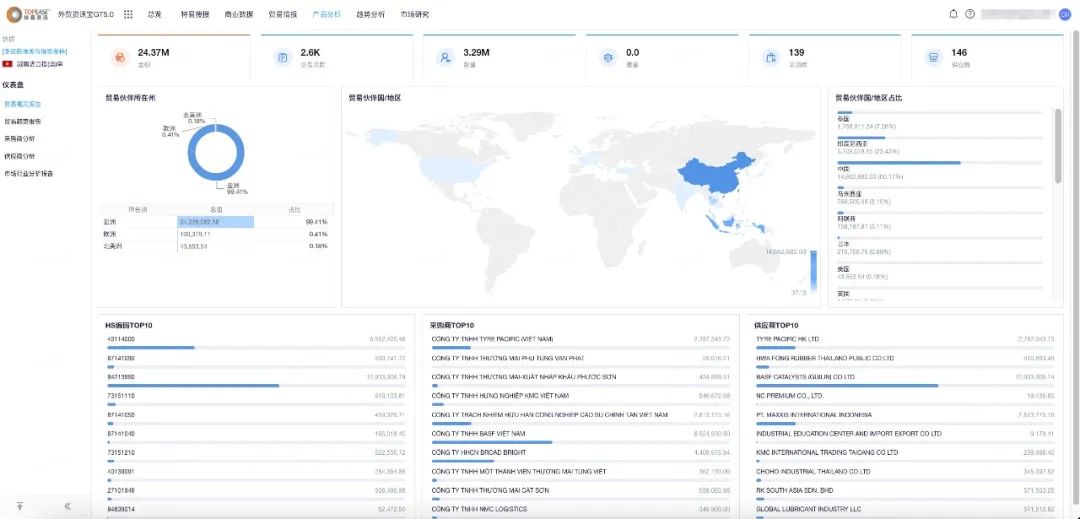
Task: Open the help question mark icon
Action: [970, 14]
